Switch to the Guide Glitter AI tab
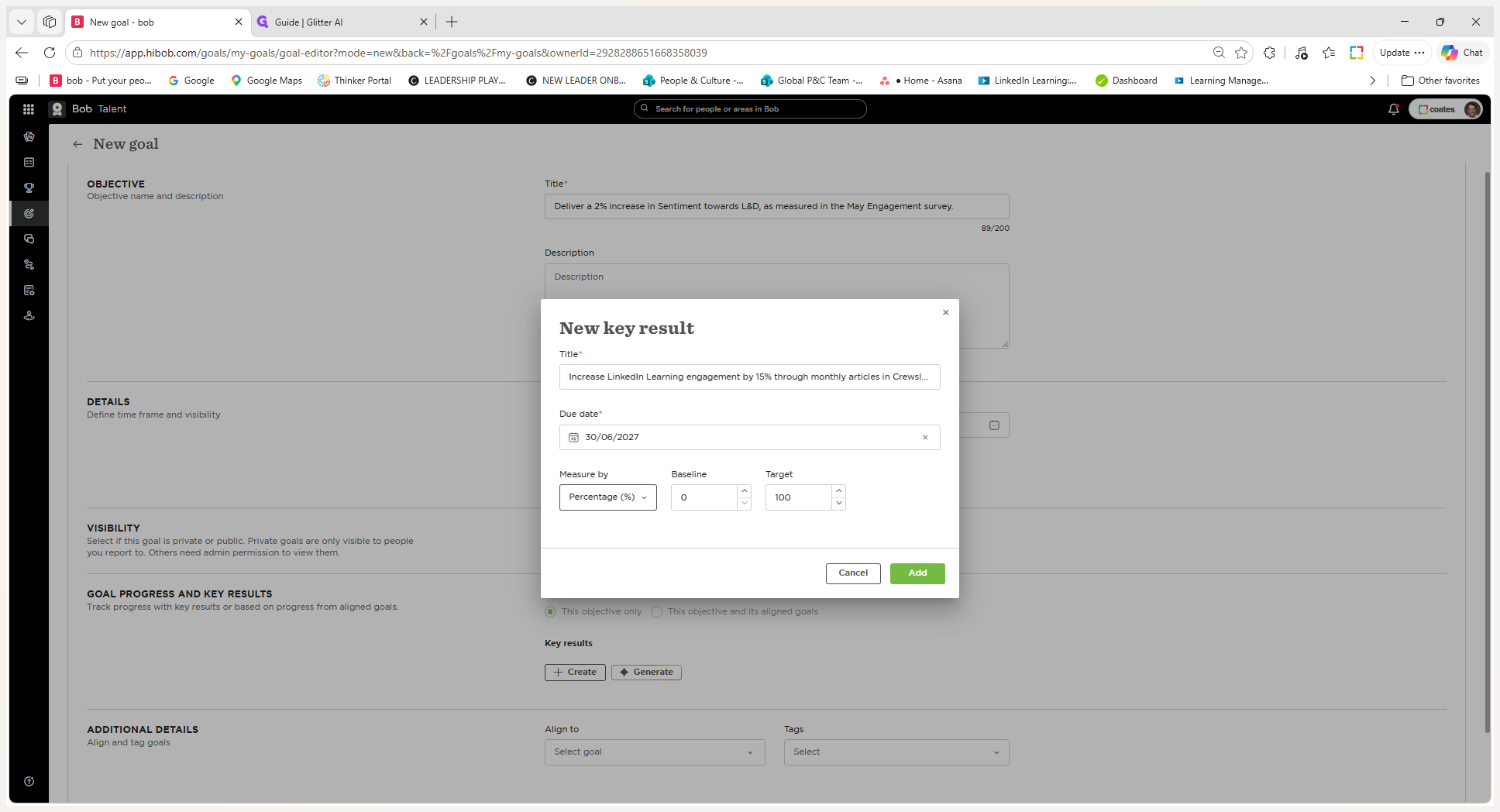 click(x=342, y=22)
